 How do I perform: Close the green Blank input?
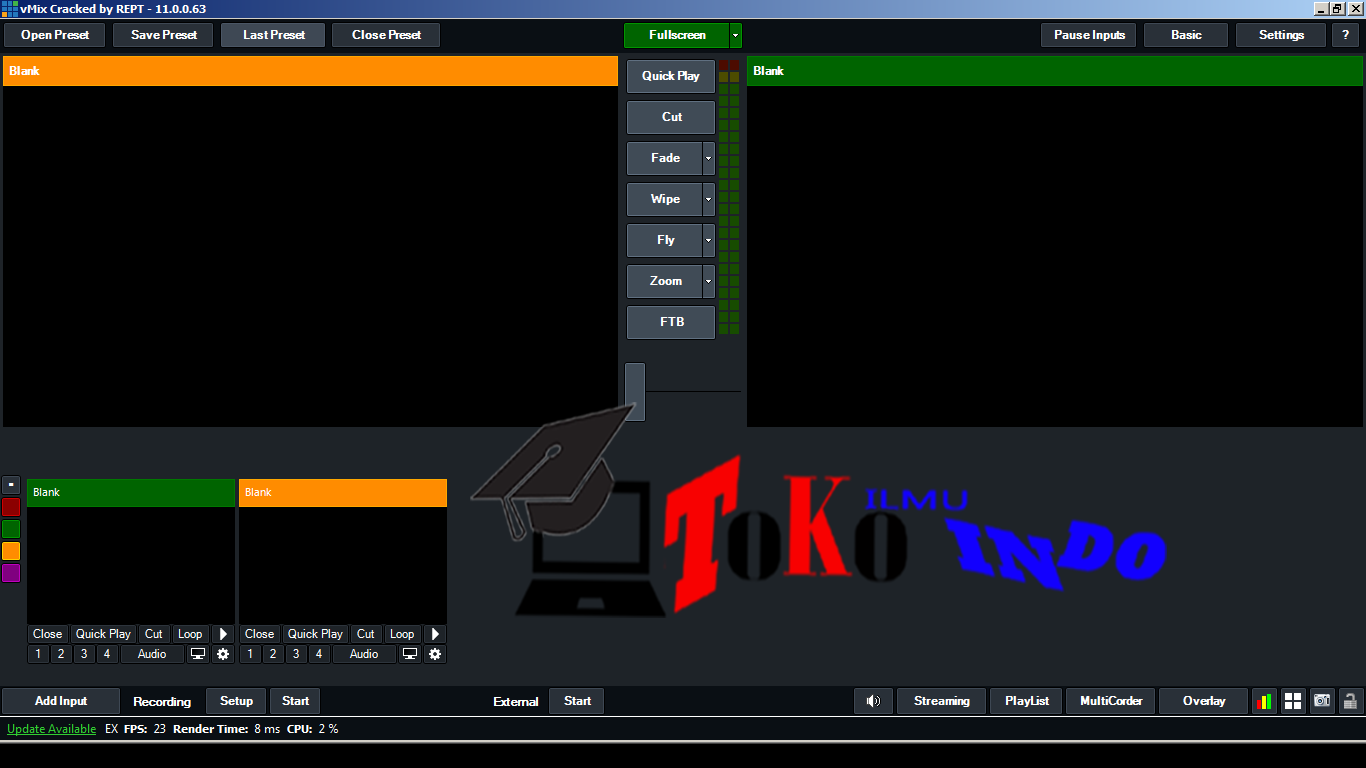point(47,634)
